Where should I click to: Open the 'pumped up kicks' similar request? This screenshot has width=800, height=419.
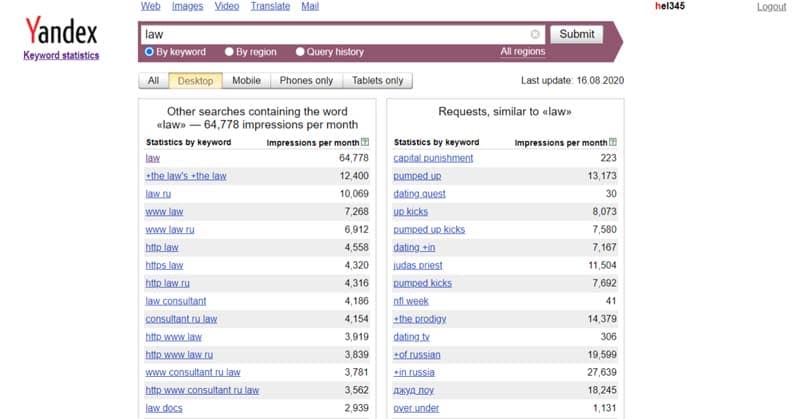[x=429, y=230]
